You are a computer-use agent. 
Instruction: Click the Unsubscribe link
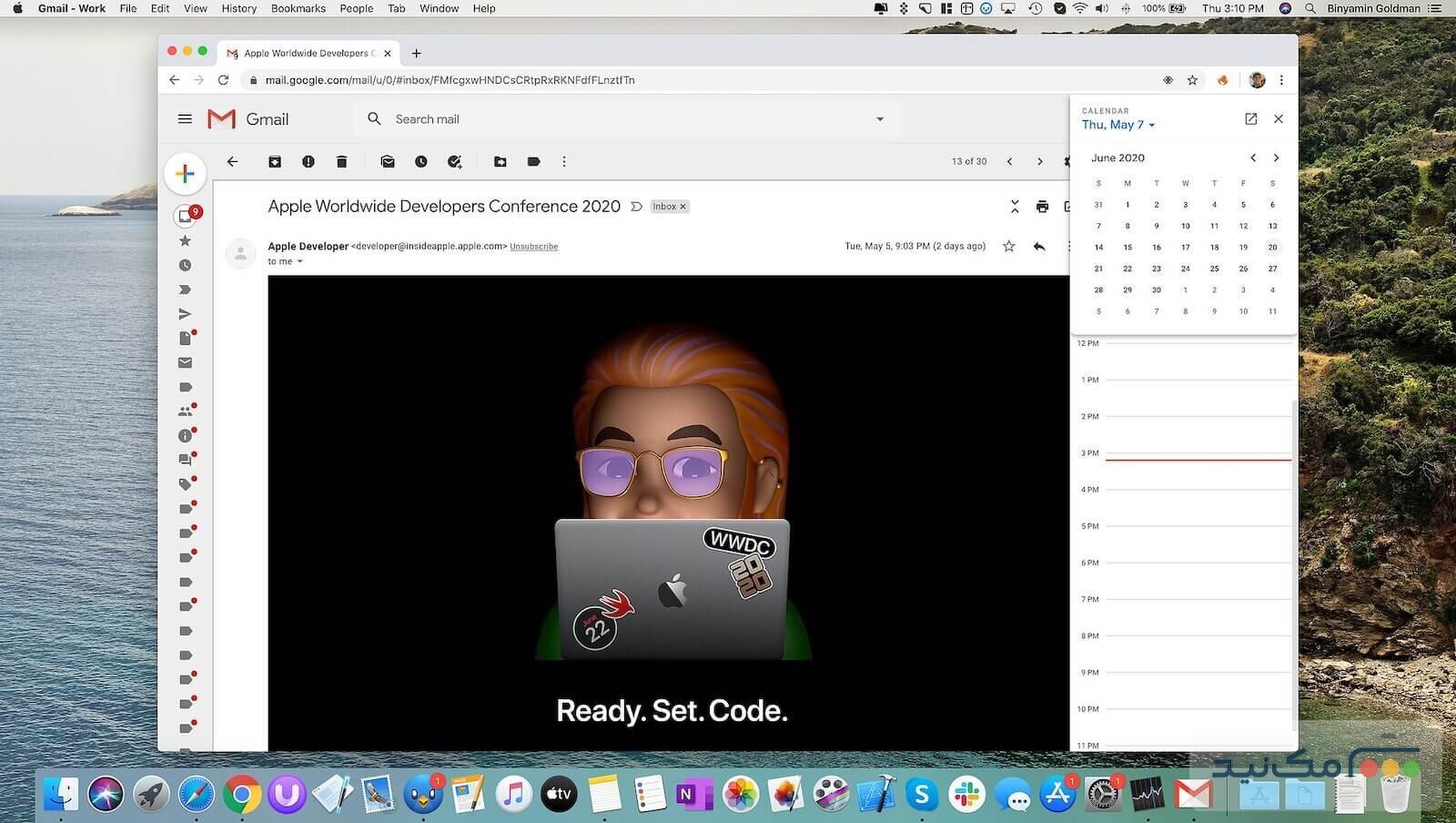[533, 246]
